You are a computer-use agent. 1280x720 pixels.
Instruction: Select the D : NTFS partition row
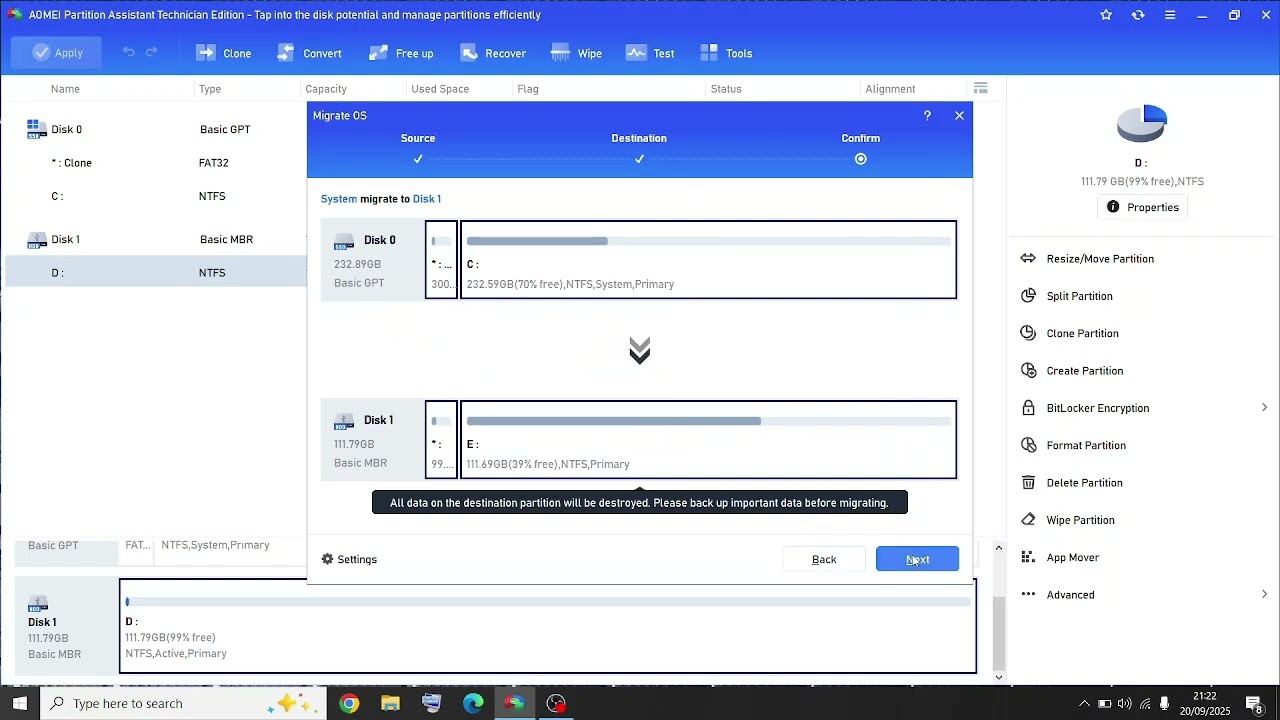click(156, 272)
